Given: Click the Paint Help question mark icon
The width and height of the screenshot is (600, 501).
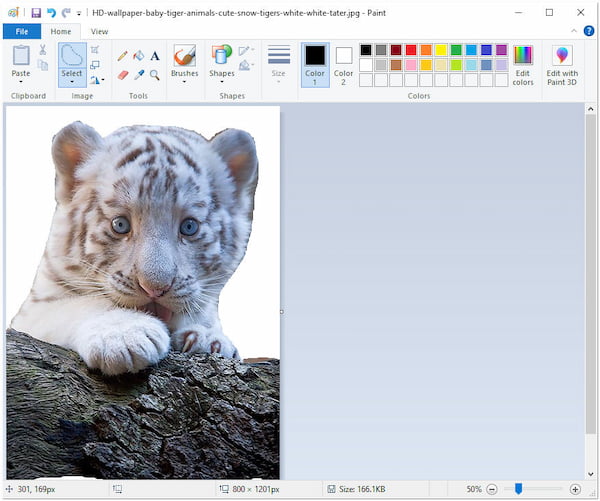Looking at the screenshot, I should click(589, 31).
